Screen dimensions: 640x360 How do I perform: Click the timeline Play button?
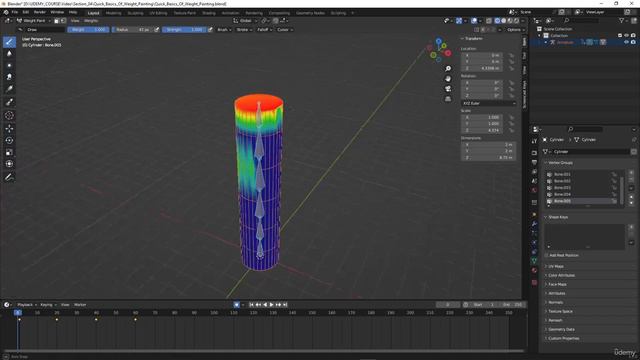point(271,304)
